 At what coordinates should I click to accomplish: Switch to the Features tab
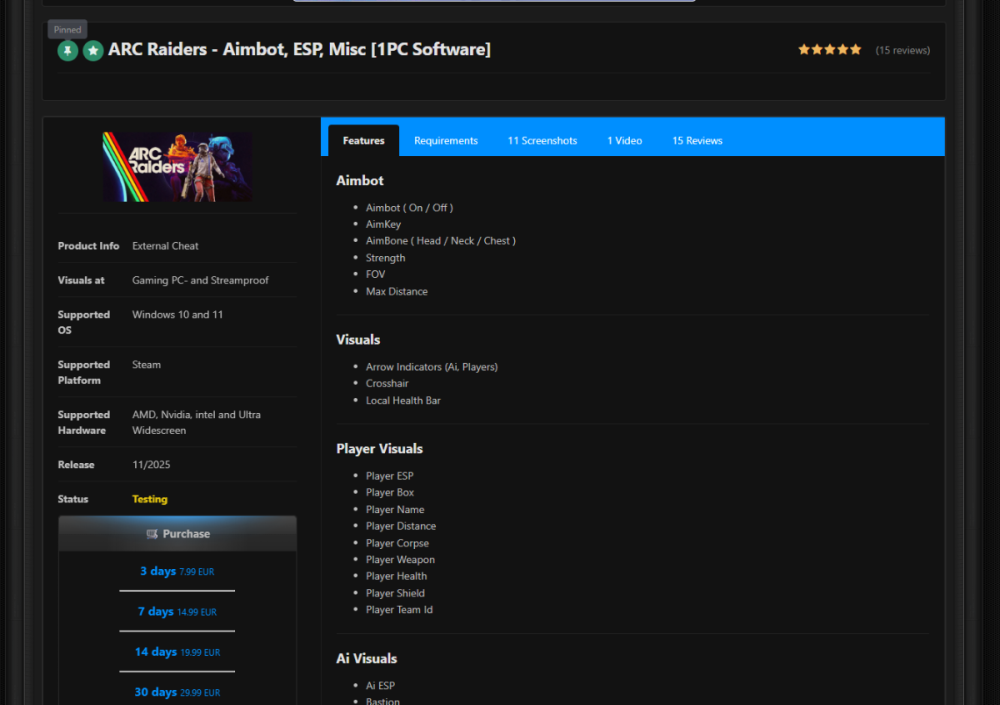pos(363,141)
